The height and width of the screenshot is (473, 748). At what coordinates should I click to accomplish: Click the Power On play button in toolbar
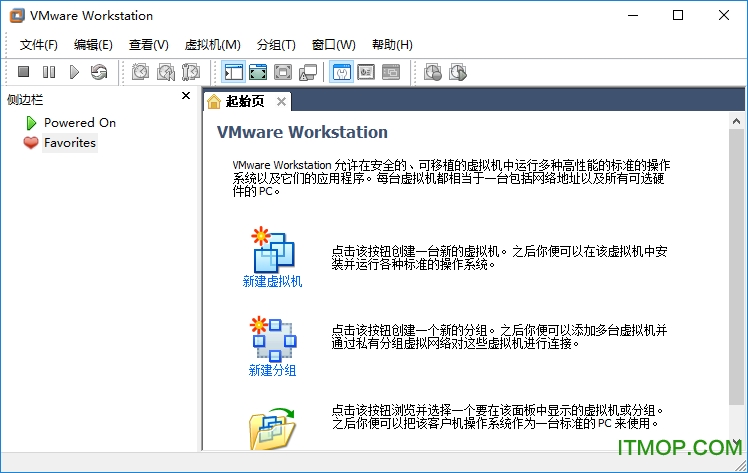click(74, 72)
